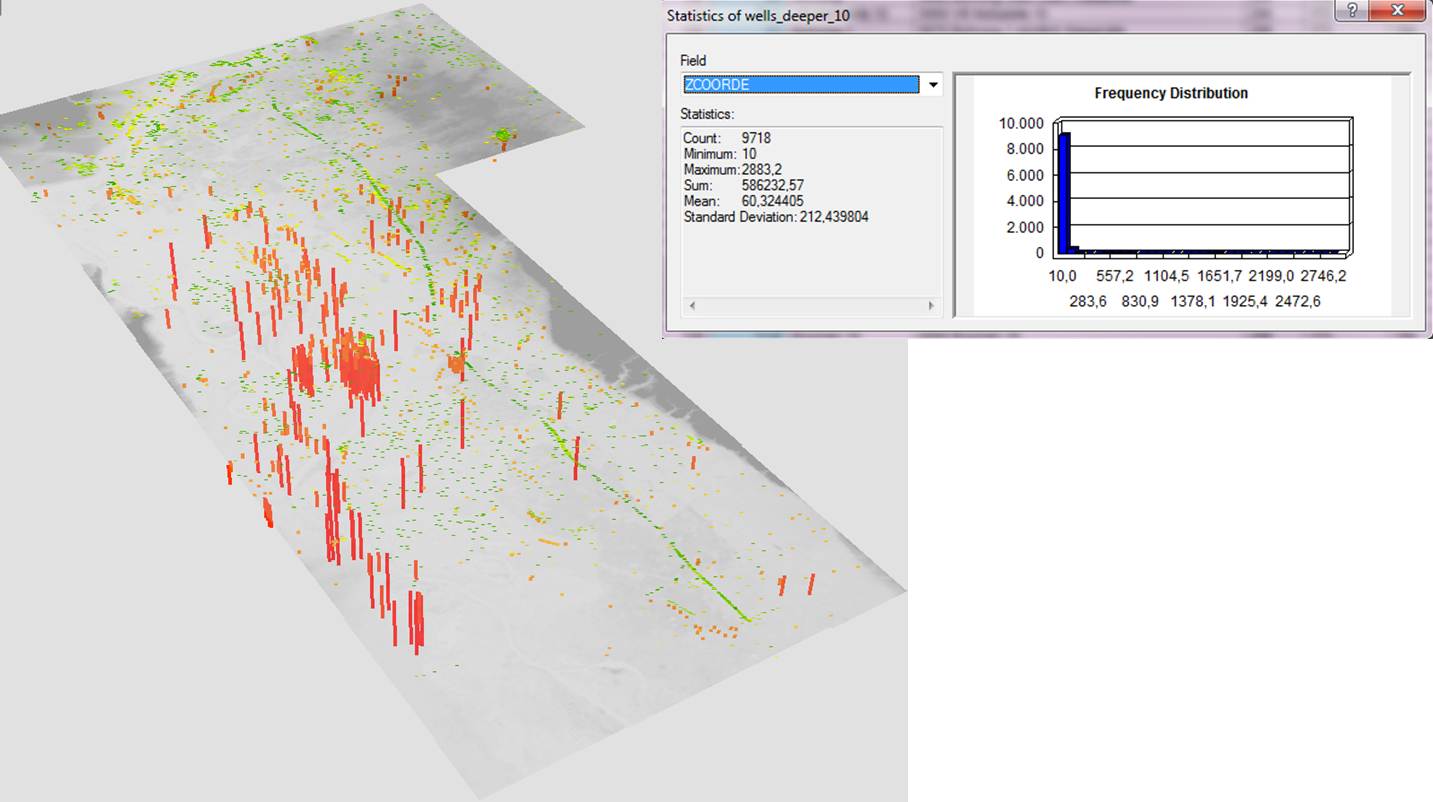Viewport: 1433px width, 802px height.
Task: Open the Field dropdown arrow
Action: click(933, 85)
